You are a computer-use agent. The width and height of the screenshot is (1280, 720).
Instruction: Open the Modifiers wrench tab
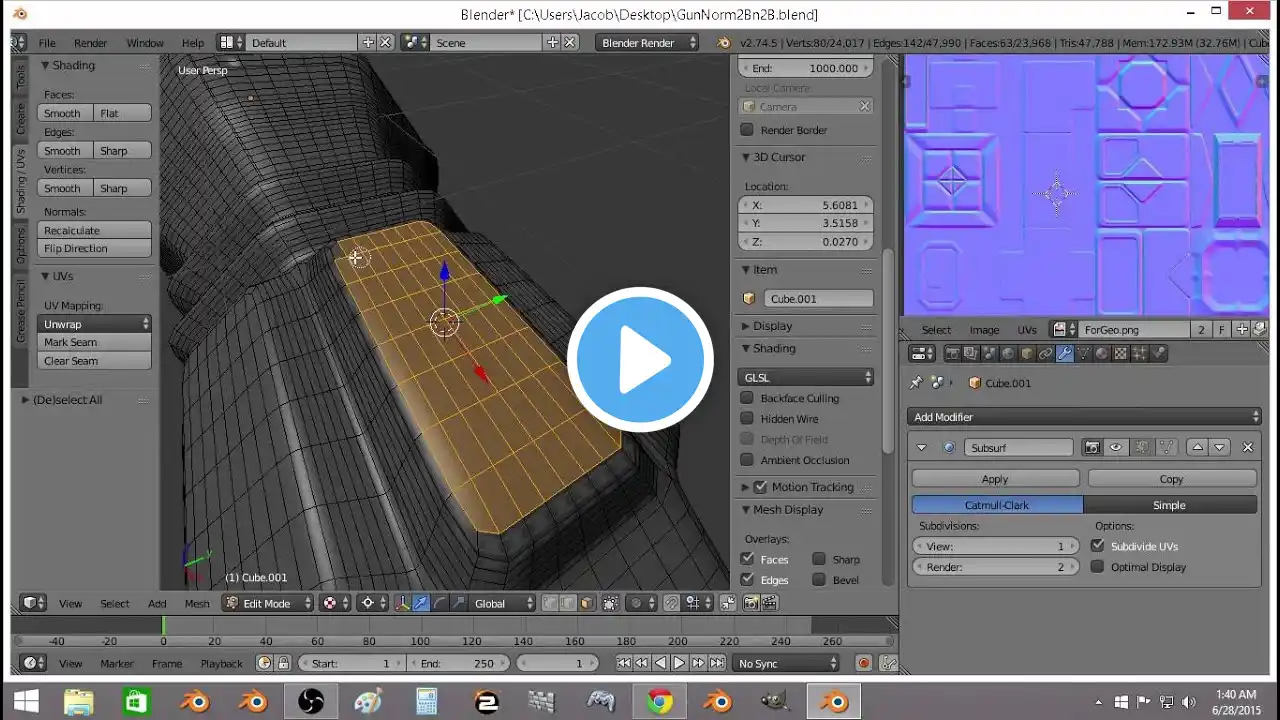[1064, 353]
